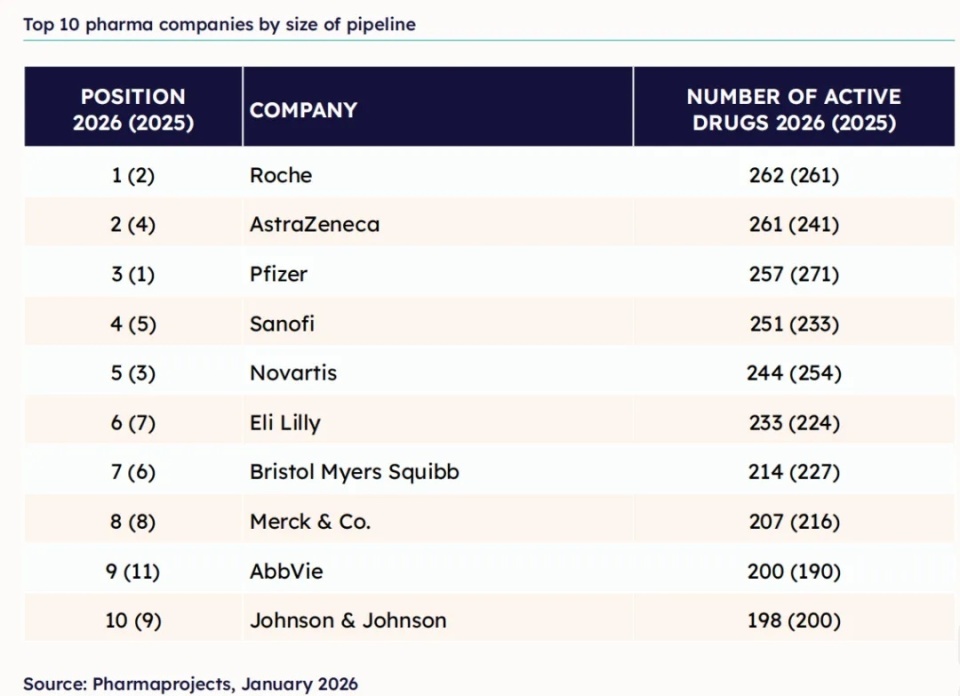Click AbbVie's drug count 200 (190)
This screenshot has width=960, height=696.
(794, 572)
